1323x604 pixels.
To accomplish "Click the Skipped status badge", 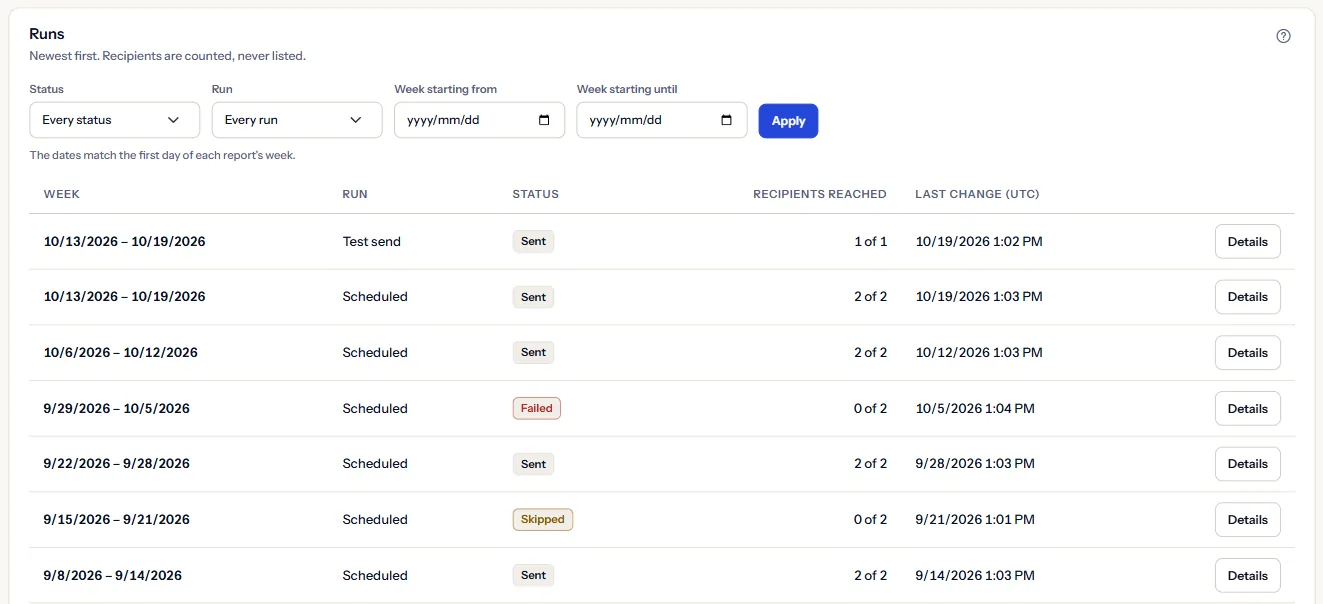I will coord(543,519).
